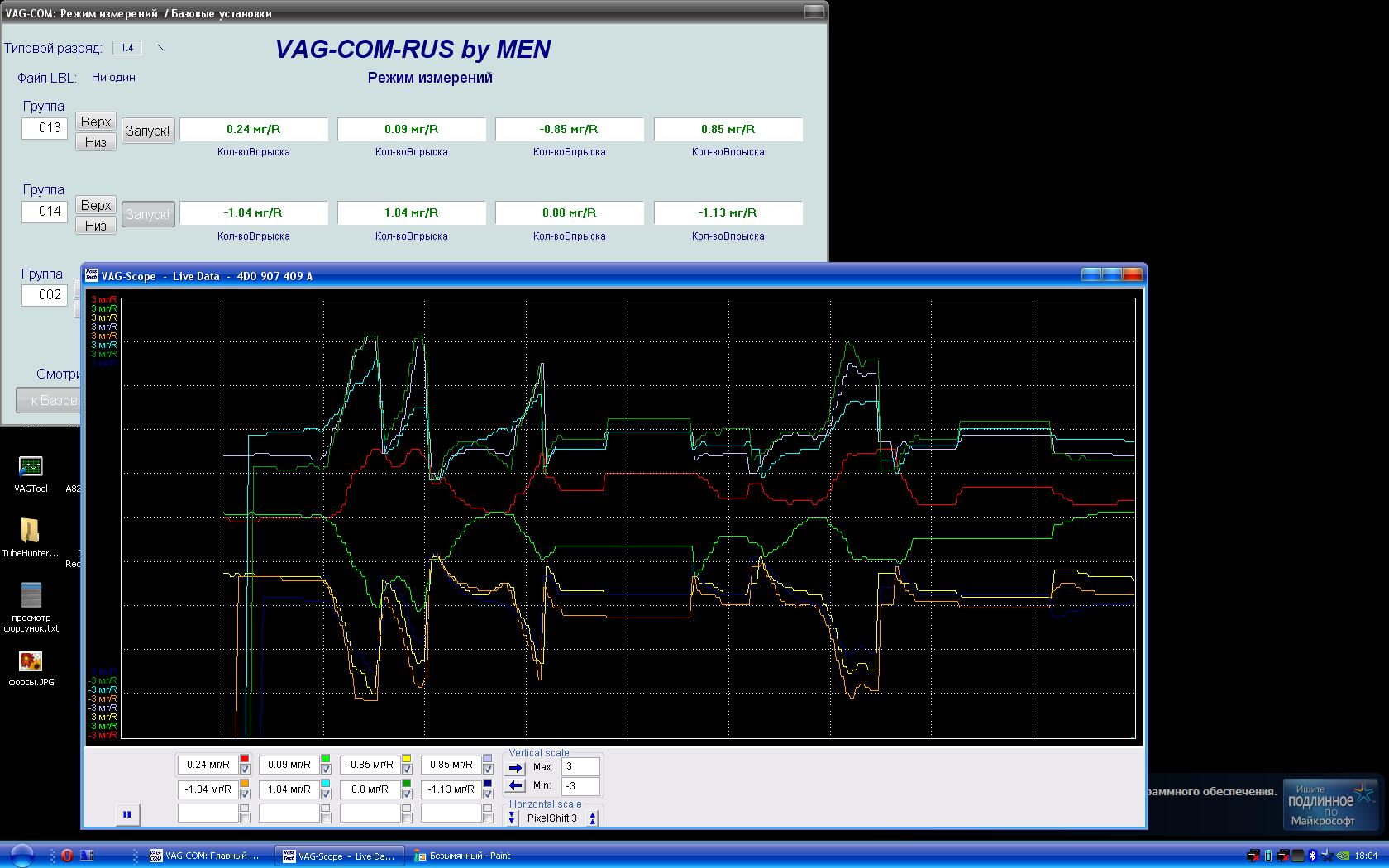Open the VAGTool desktop icon
Image resolution: width=1389 pixels, height=868 pixels.
(x=31, y=475)
